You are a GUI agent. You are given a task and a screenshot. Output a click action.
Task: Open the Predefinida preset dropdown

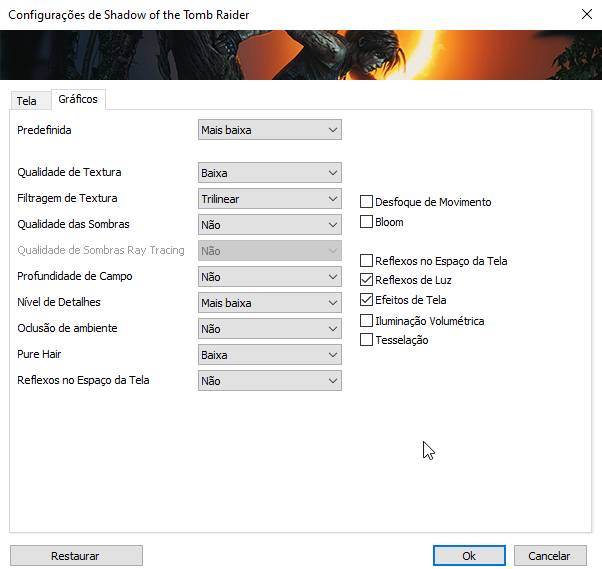coord(269,129)
